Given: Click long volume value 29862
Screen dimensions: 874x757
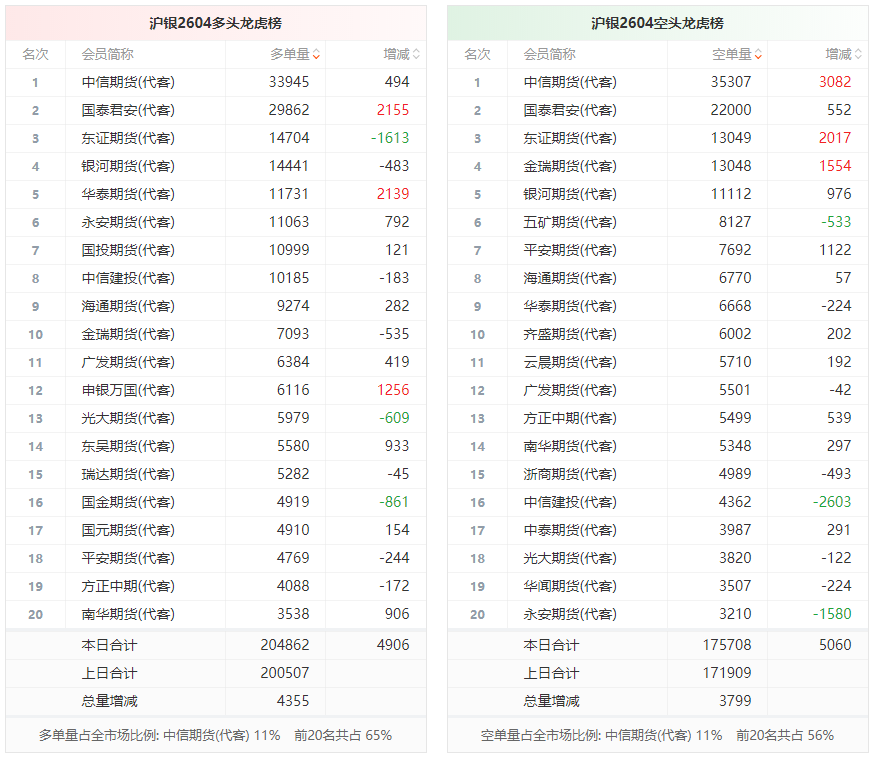Looking at the screenshot, I should pos(289,110).
